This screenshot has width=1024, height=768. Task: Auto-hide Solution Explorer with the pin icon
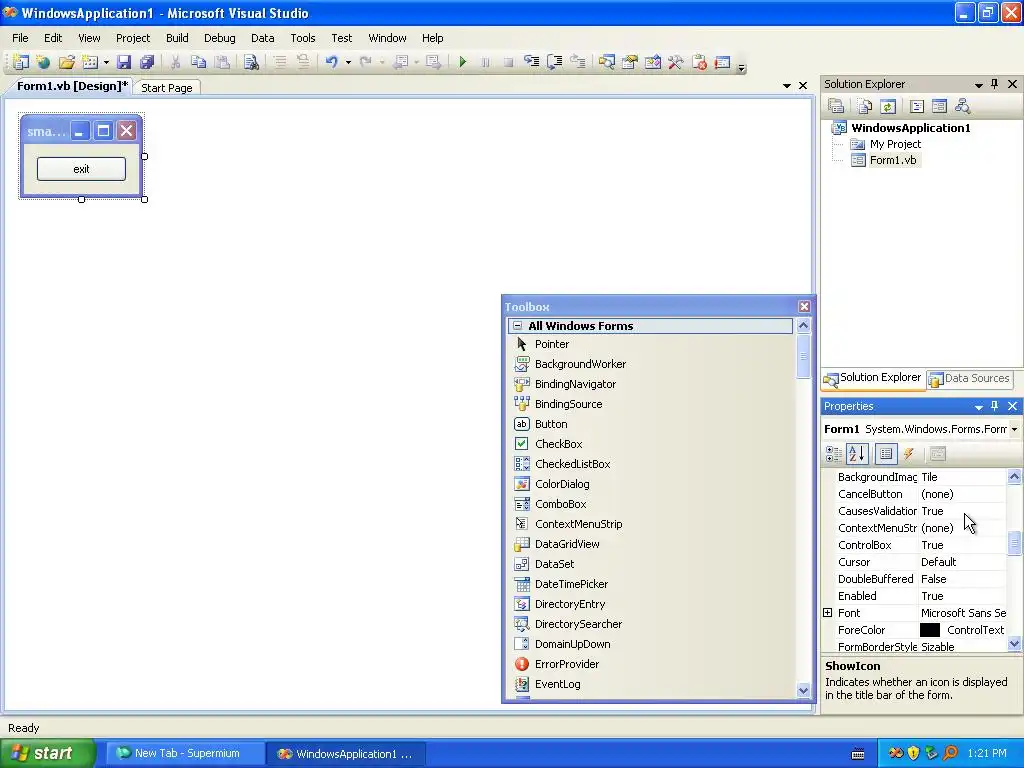click(x=995, y=84)
